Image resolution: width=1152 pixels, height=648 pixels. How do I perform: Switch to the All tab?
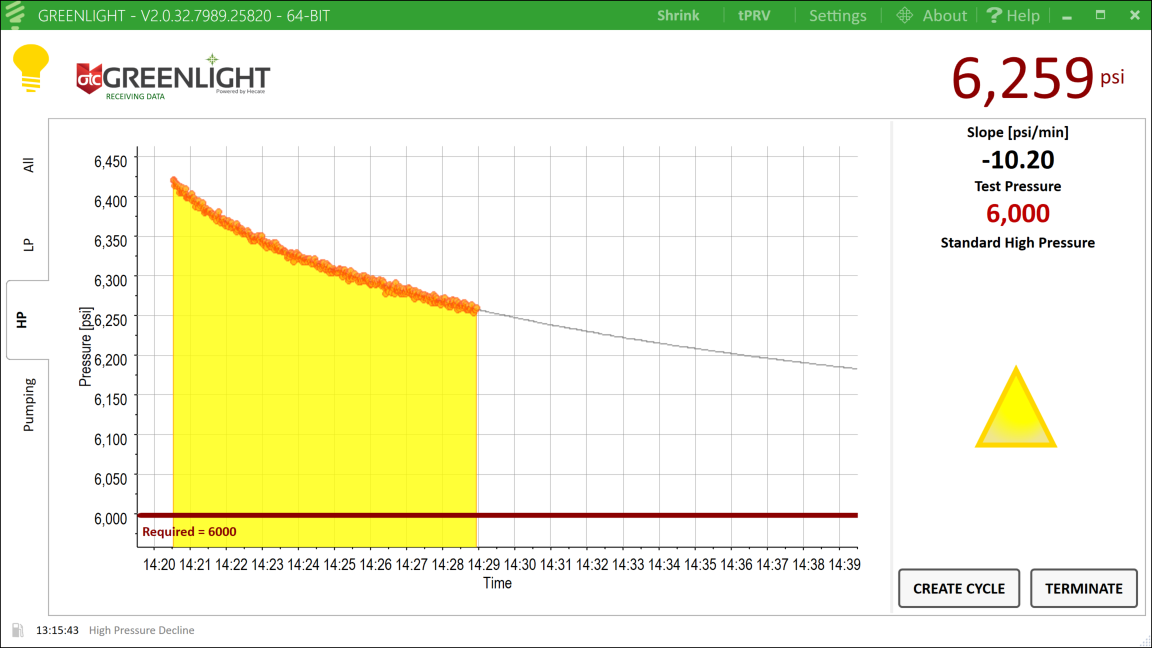pyautogui.click(x=28, y=164)
